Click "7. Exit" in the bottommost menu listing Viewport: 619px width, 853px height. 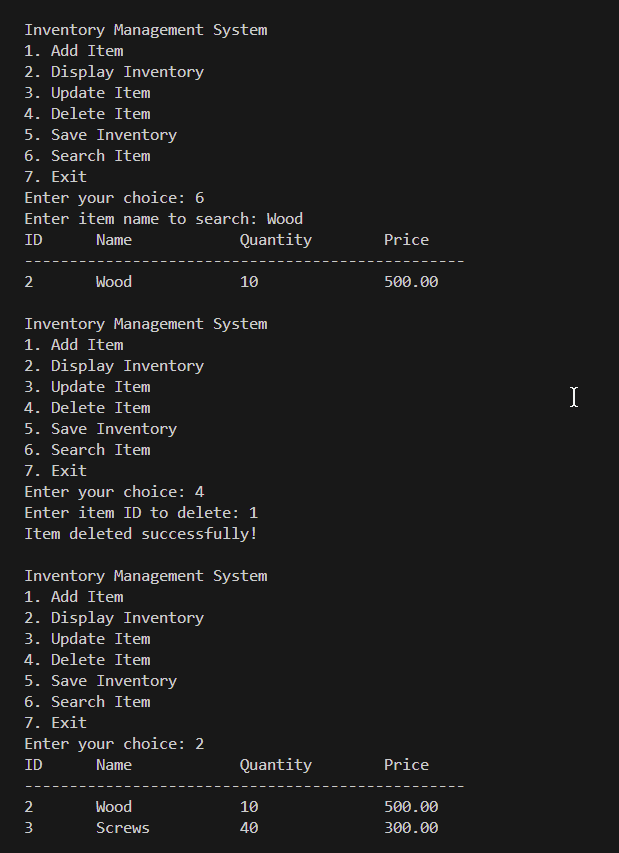point(56,723)
